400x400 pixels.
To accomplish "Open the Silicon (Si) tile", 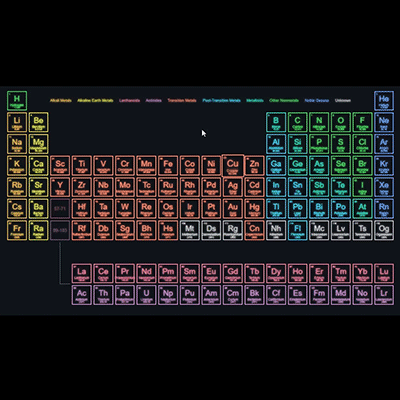I will [298, 144].
